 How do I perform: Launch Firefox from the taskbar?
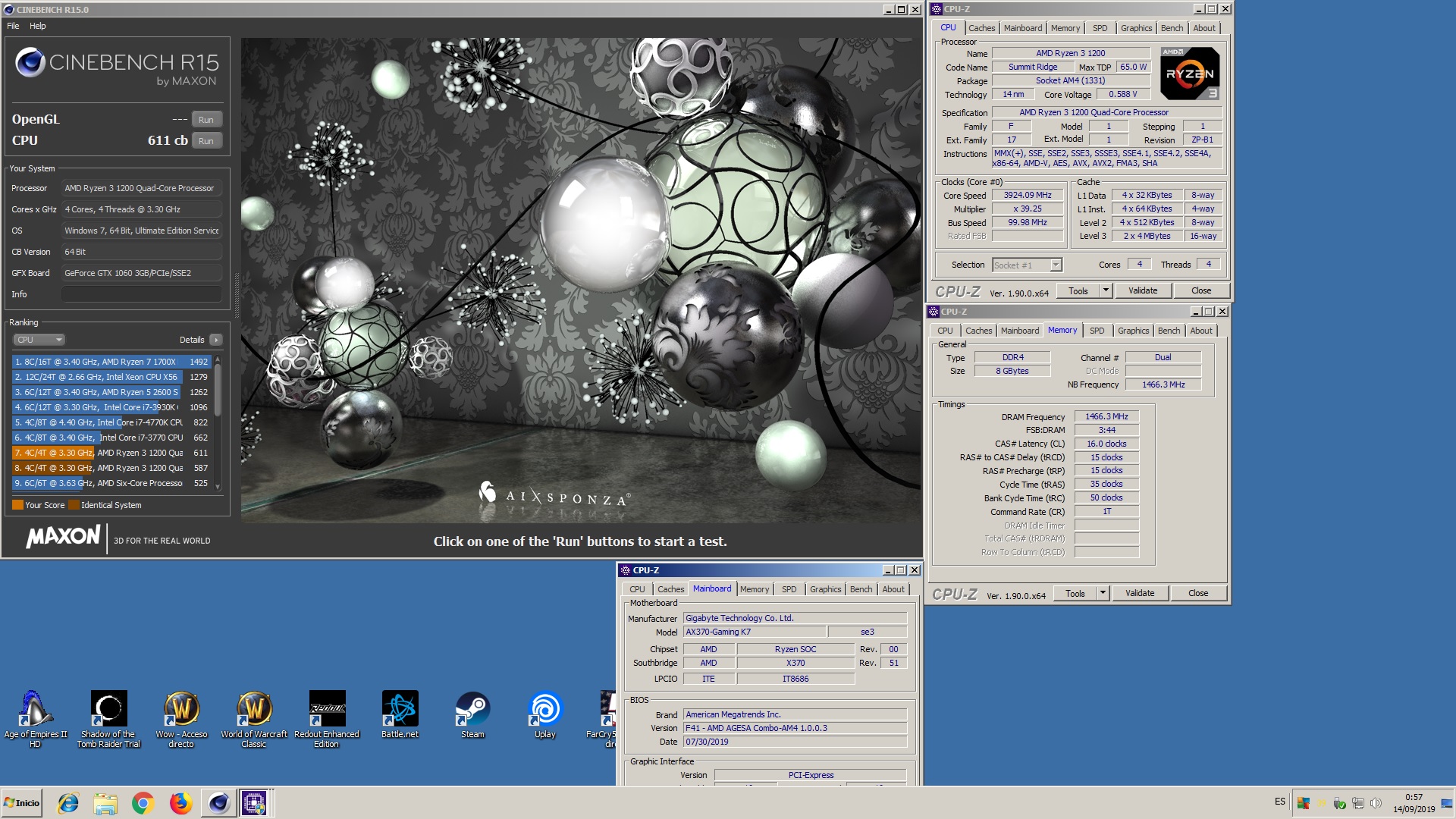[180, 803]
